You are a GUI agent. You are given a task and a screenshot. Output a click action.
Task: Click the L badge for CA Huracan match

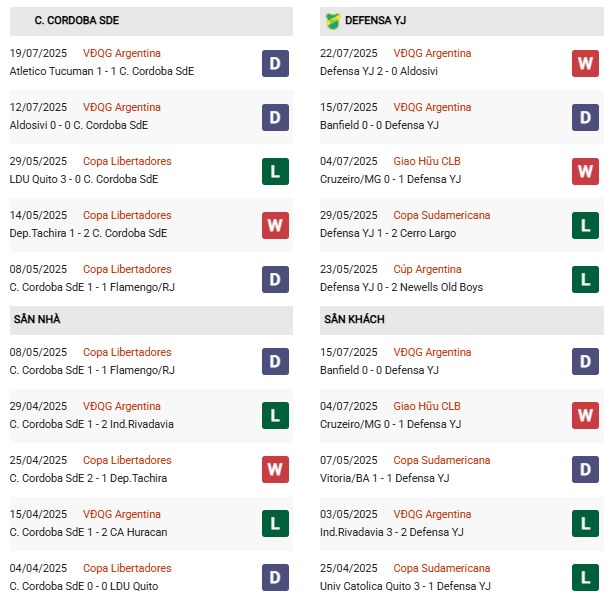(276, 522)
